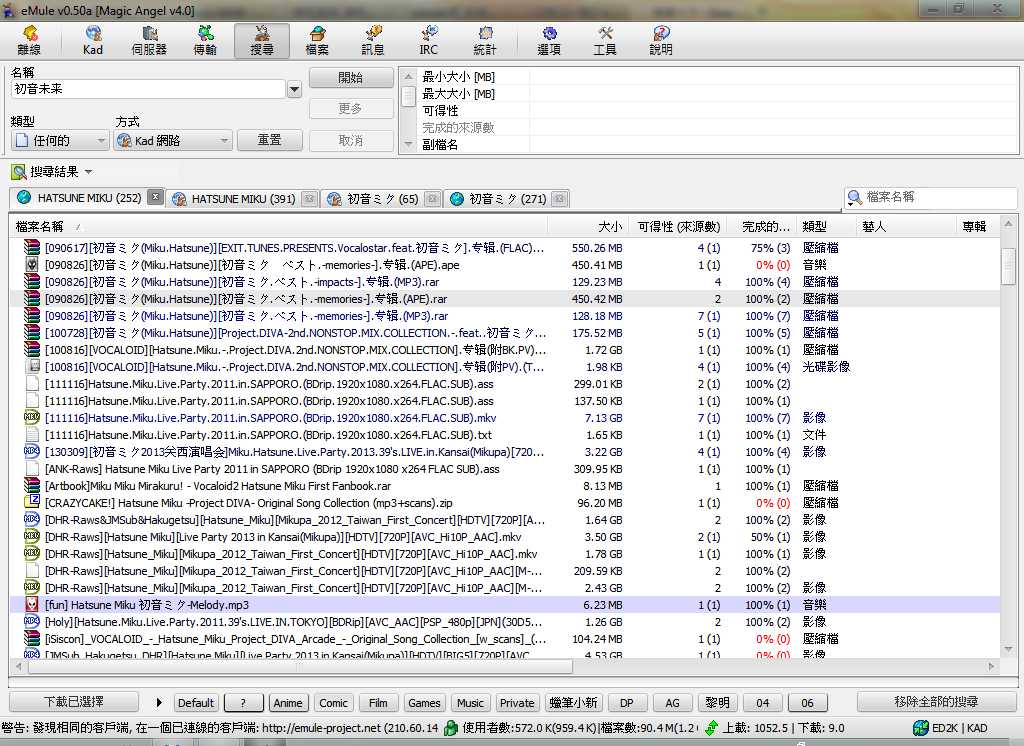Open the 類型 任何的 type dropdown
Screen dimensions: 1024x746
tap(60, 140)
